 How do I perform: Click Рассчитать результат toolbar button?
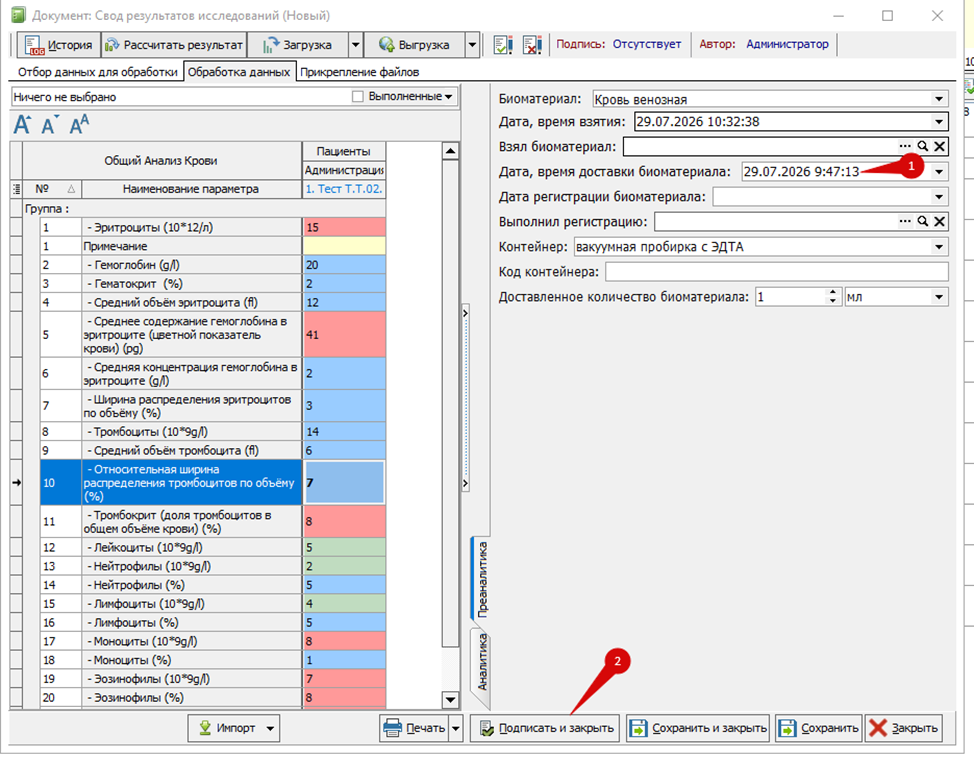pyautogui.click(x=174, y=45)
